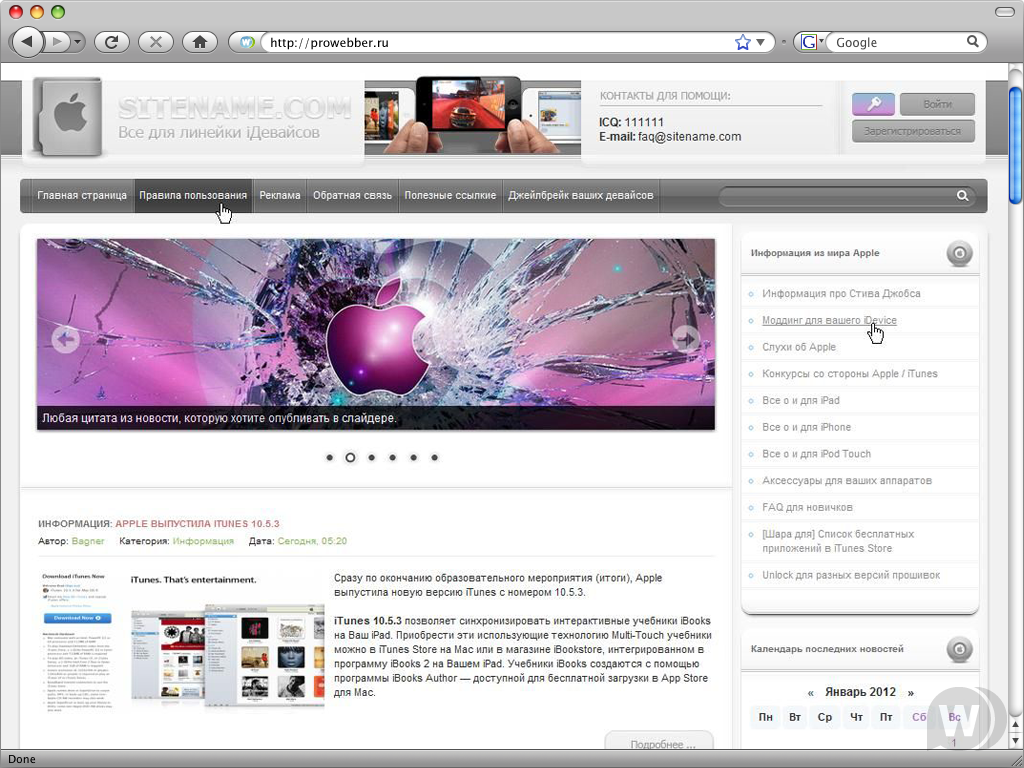The image size is (1024, 768).
Task: Open Правила пользования menu item
Action: point(193,195)
